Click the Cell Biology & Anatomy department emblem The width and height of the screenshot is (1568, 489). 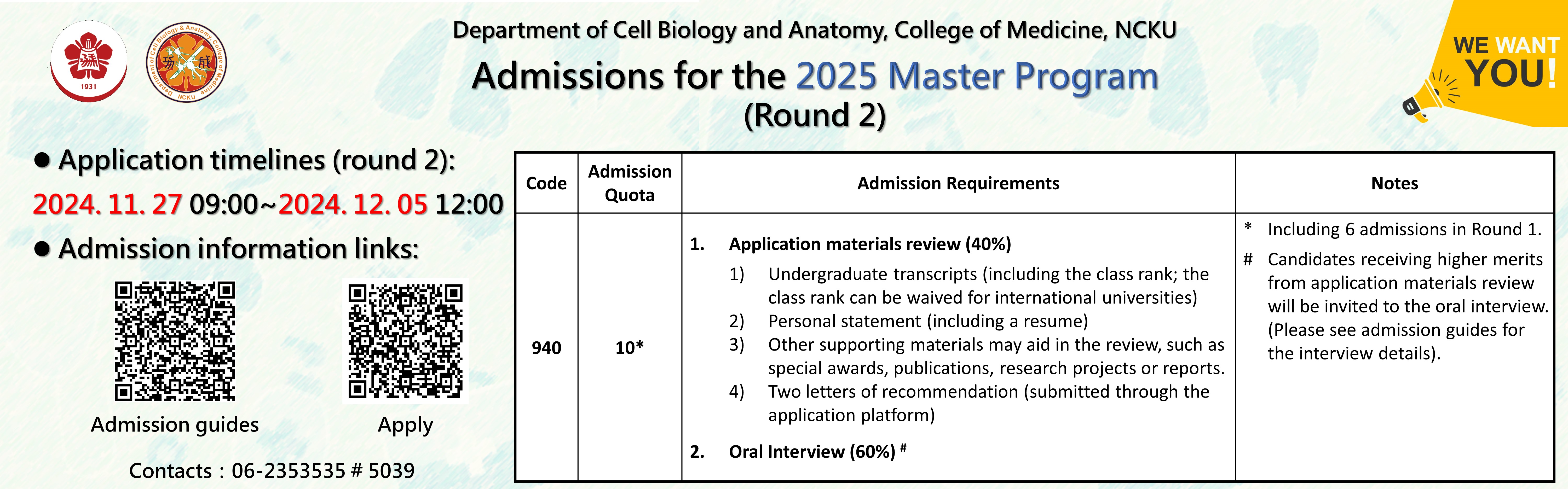point(186,63)
